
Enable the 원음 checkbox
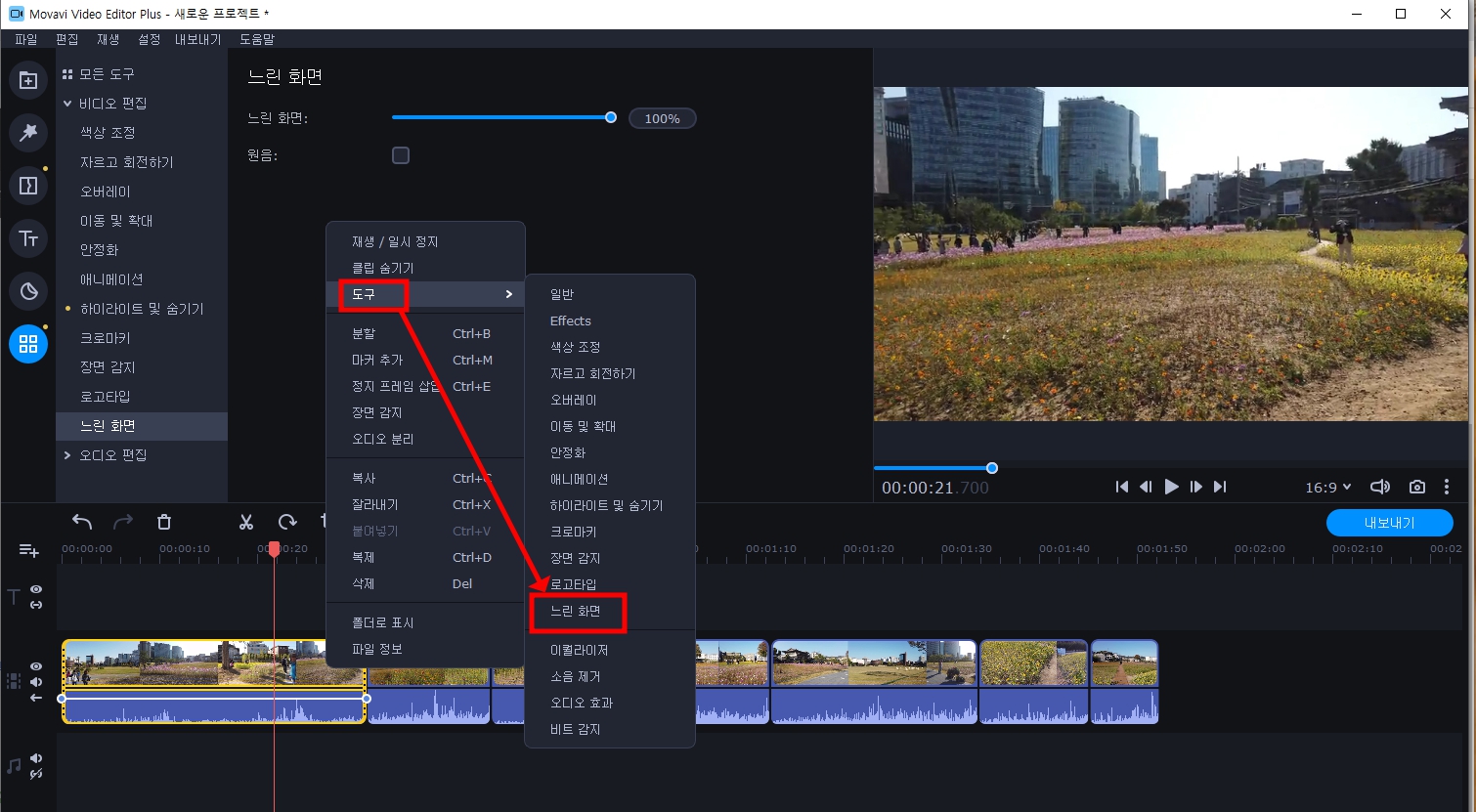point(401,154)
